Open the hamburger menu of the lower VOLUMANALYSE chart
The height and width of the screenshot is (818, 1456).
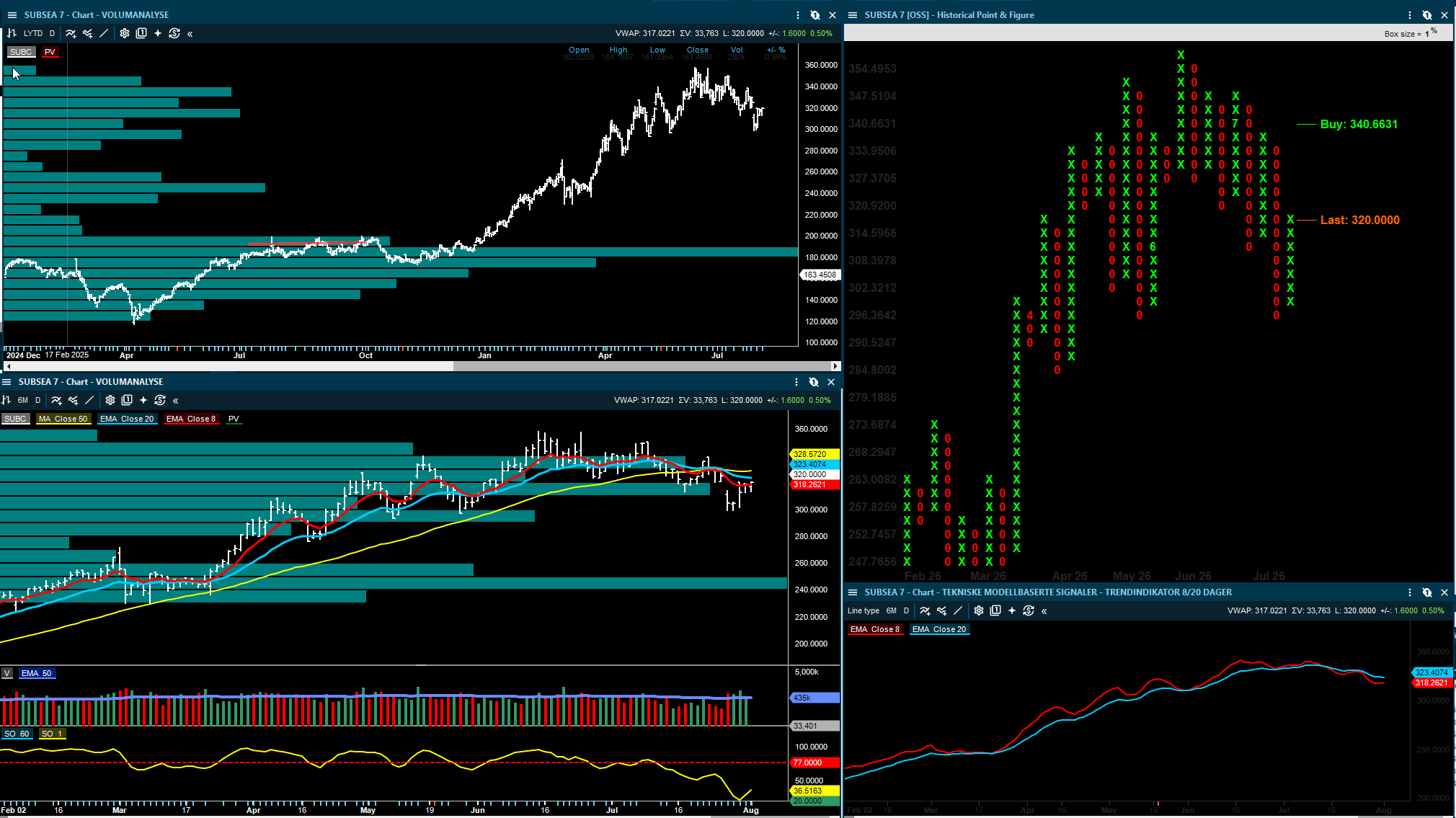(x=6, y=382)
